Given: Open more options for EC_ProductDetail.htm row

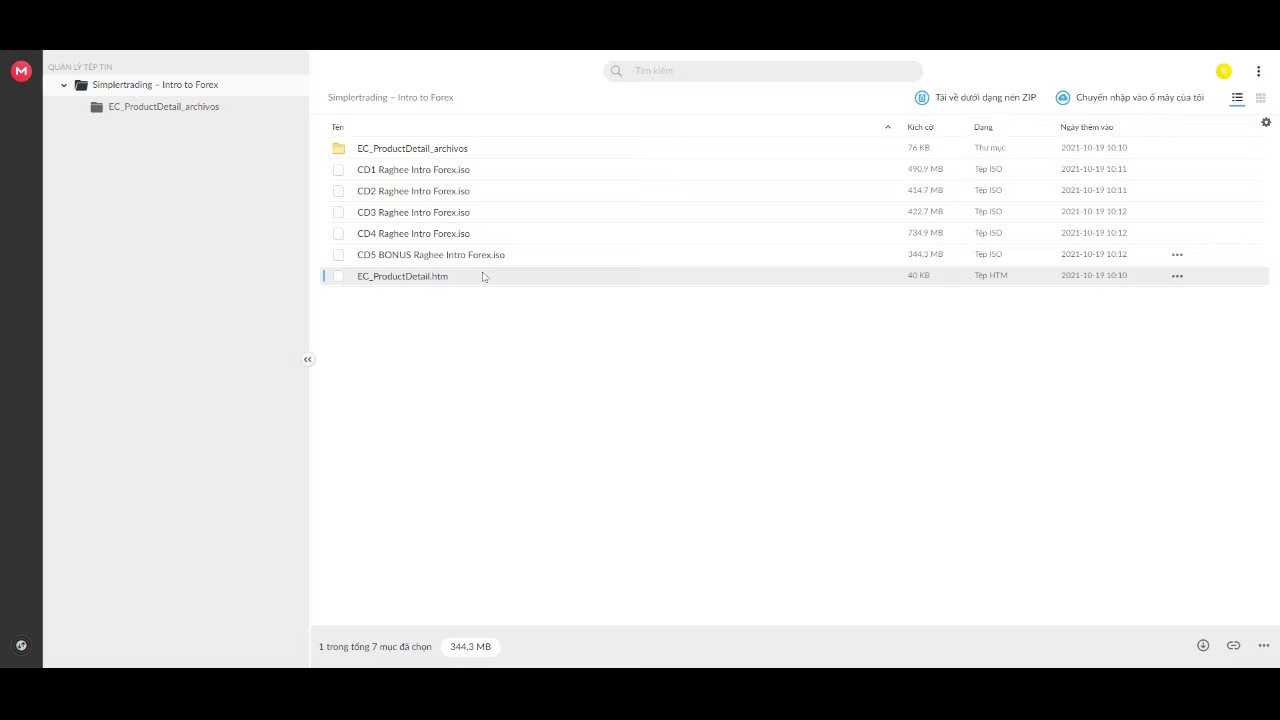Looking at the screenshot, I should pos(1177,276).
